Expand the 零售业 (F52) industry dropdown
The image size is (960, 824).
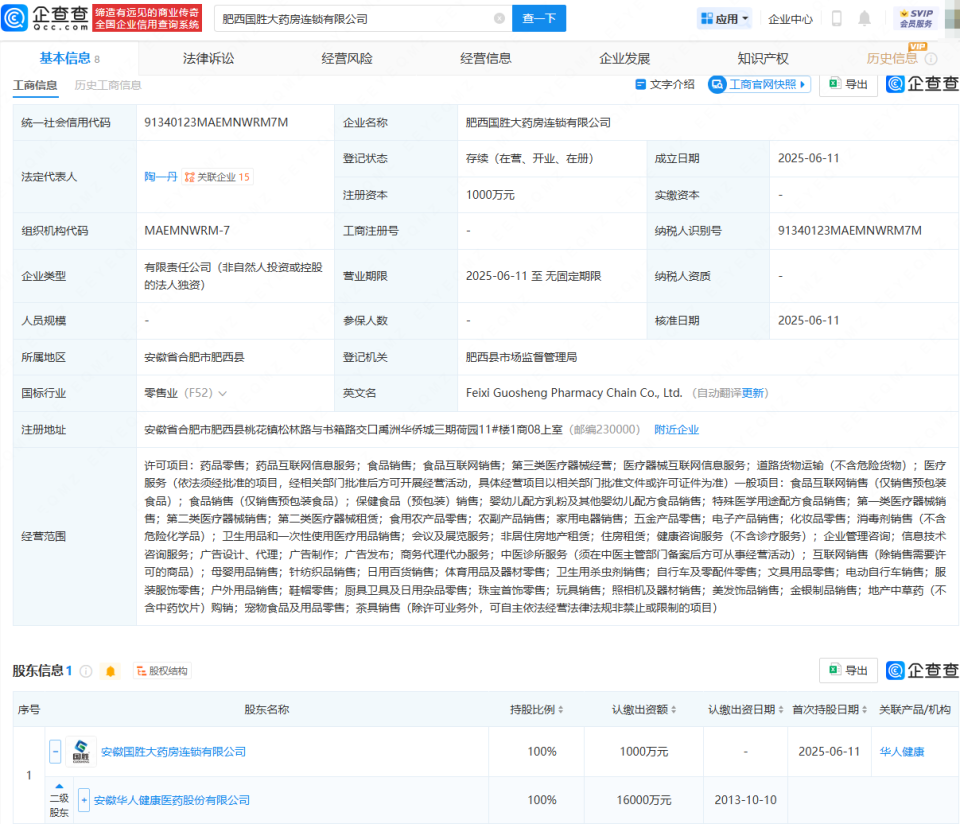pos(223,394)
